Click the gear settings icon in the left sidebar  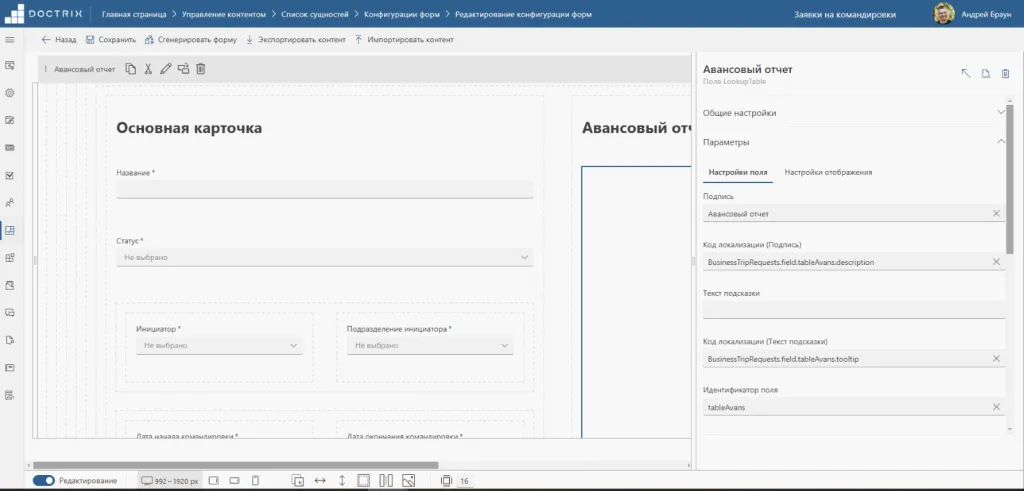tap(10, 93)
